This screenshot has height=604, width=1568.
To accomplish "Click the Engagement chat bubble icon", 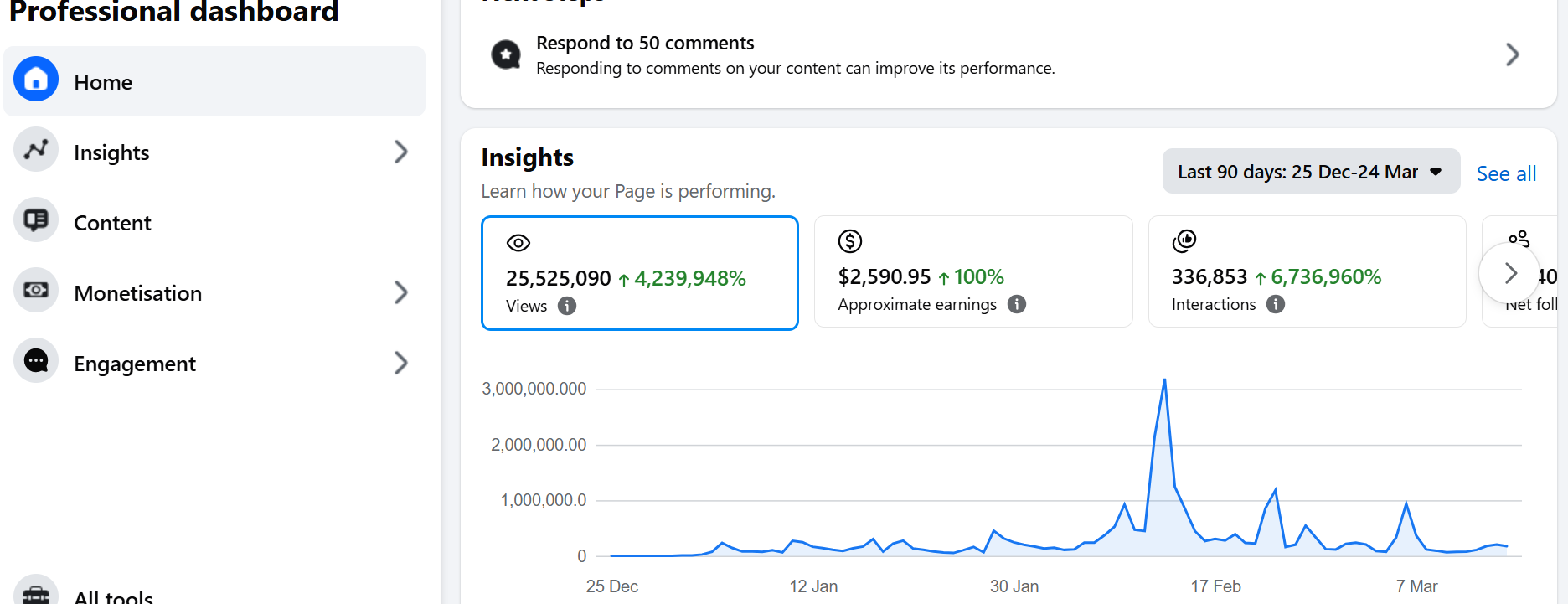I will 36,361.
